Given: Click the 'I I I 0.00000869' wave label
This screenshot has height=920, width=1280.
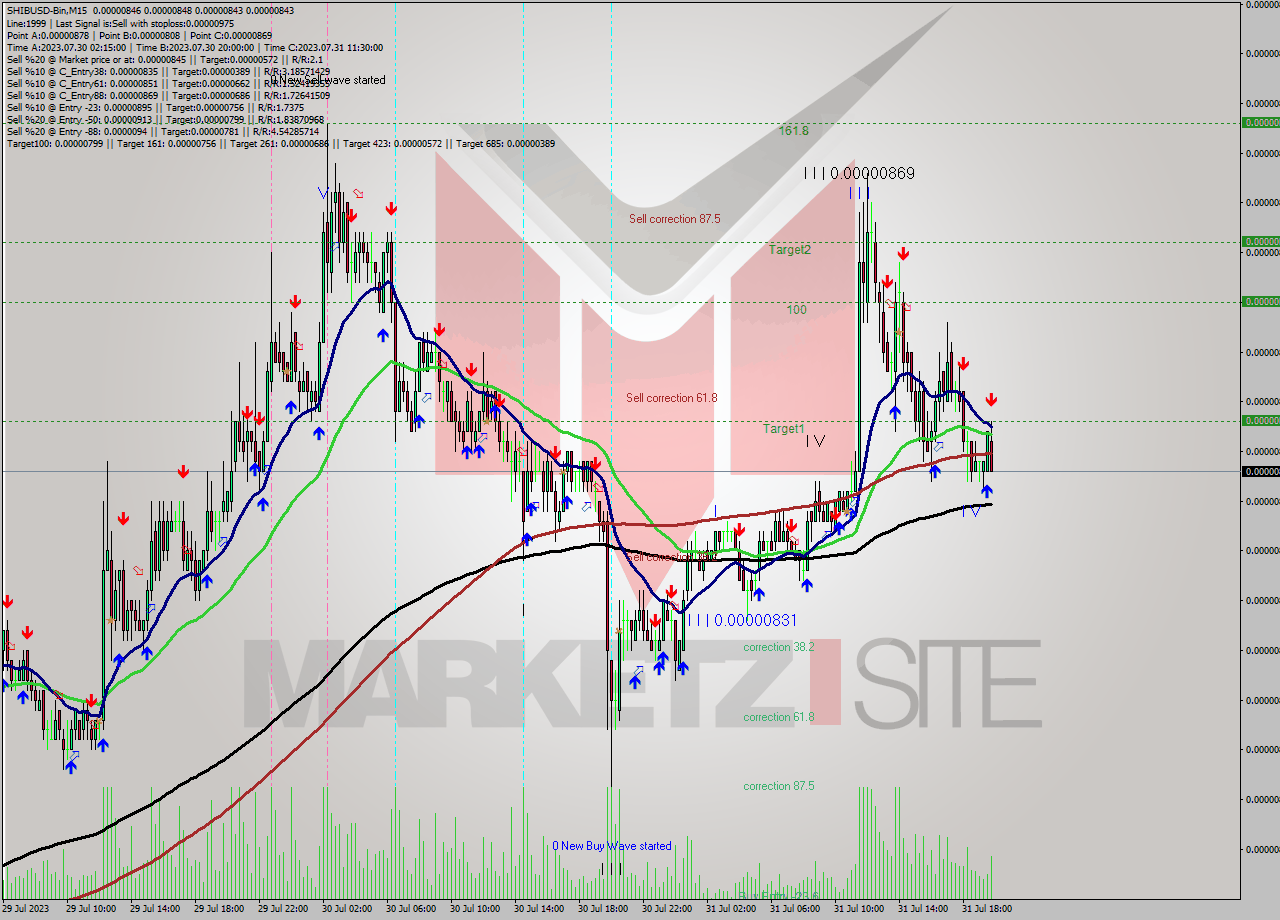Looking at the screenshot, I should pos(859,173).
